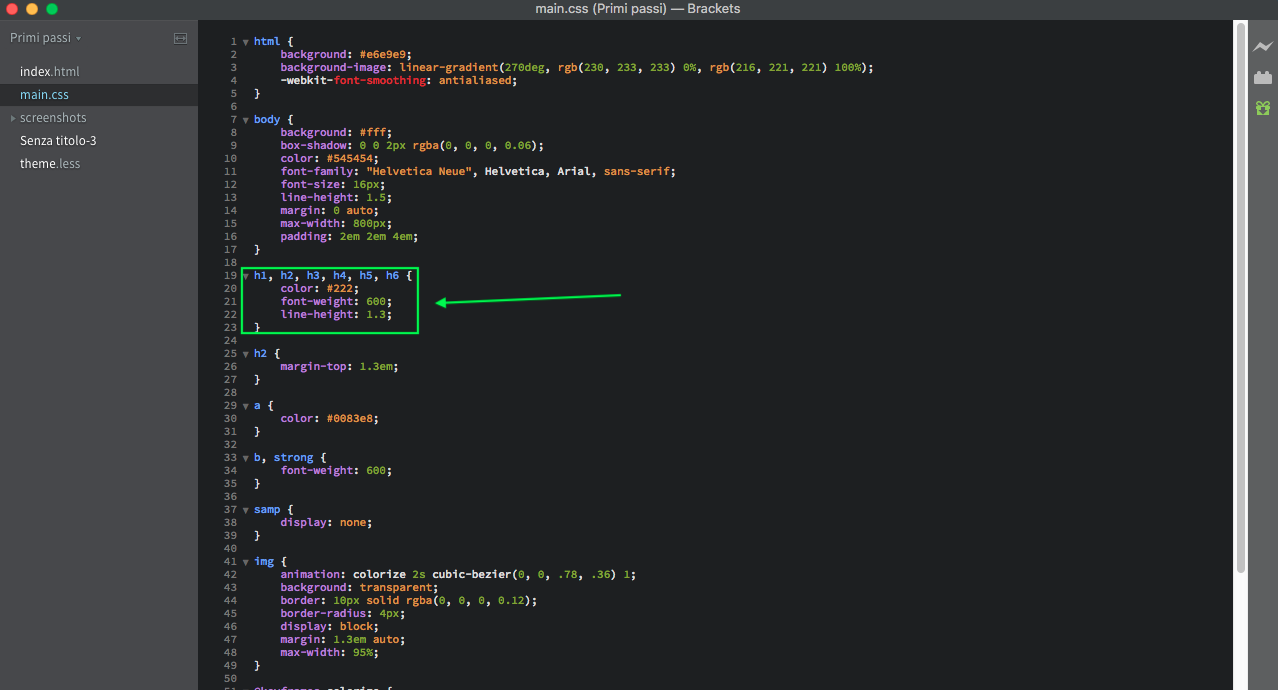Open the Senza titolo-3 file
Viewport: 1278px width, 690px height.
click(x=58, y=141)
